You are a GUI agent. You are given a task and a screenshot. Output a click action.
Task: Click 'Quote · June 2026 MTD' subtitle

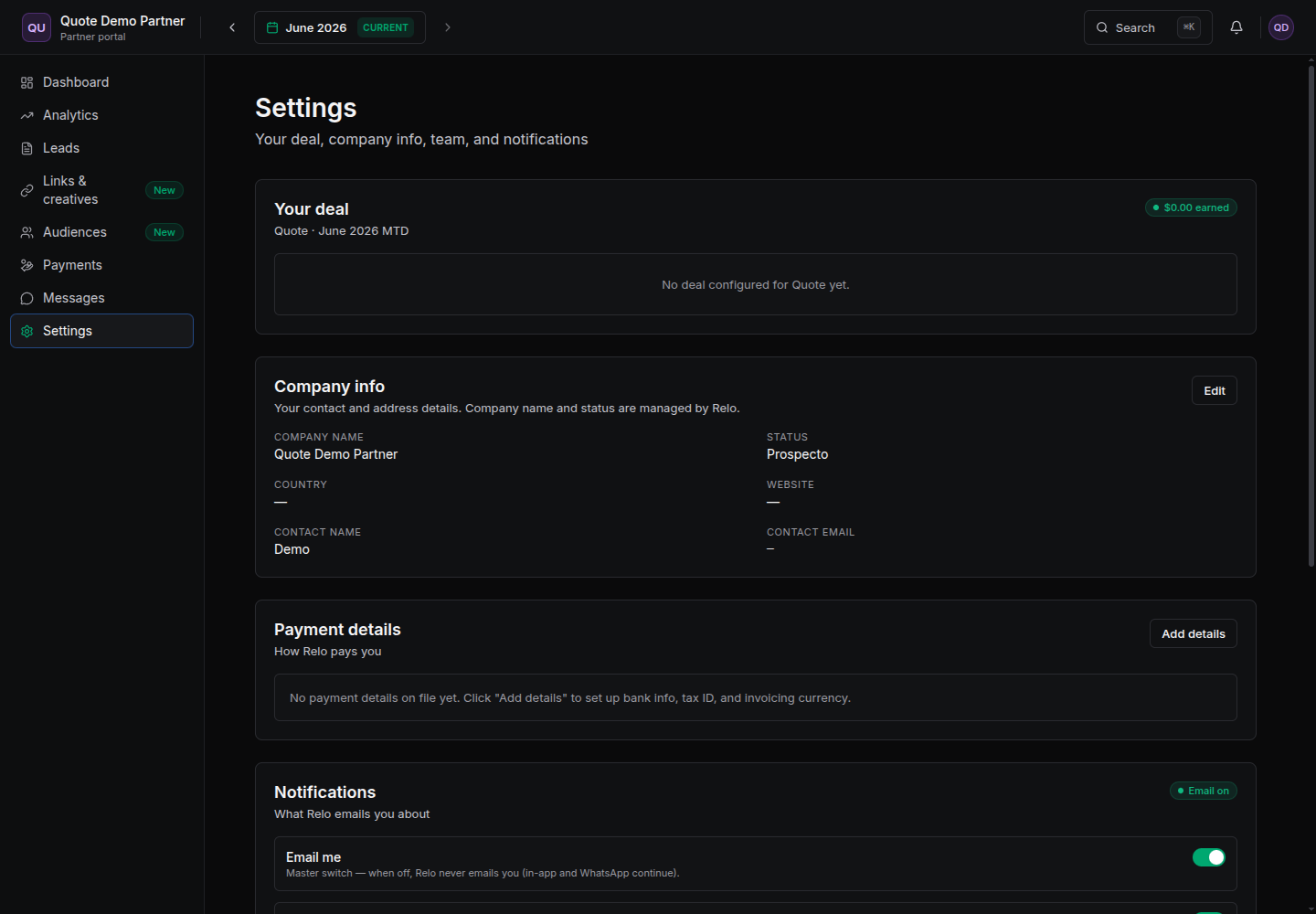point(342,231)
